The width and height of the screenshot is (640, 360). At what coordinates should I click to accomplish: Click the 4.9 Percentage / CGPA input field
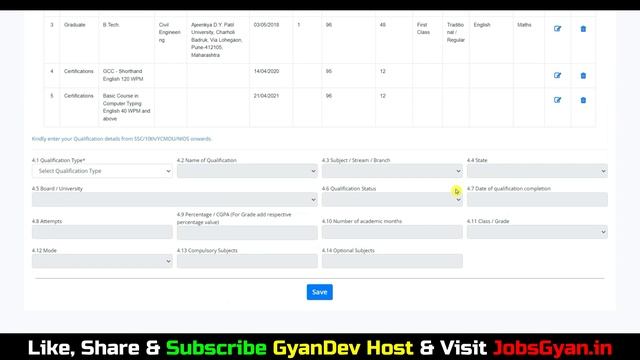tap(247, 232)
